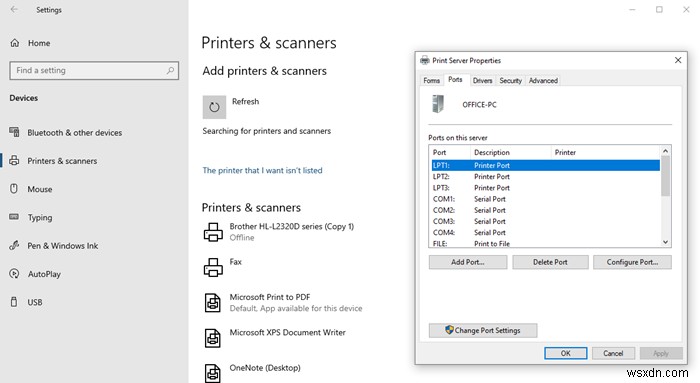Screen dimensions: 700x383
Task: Click the search magnifier in Find a setting
Action: [x=170, y=70]
